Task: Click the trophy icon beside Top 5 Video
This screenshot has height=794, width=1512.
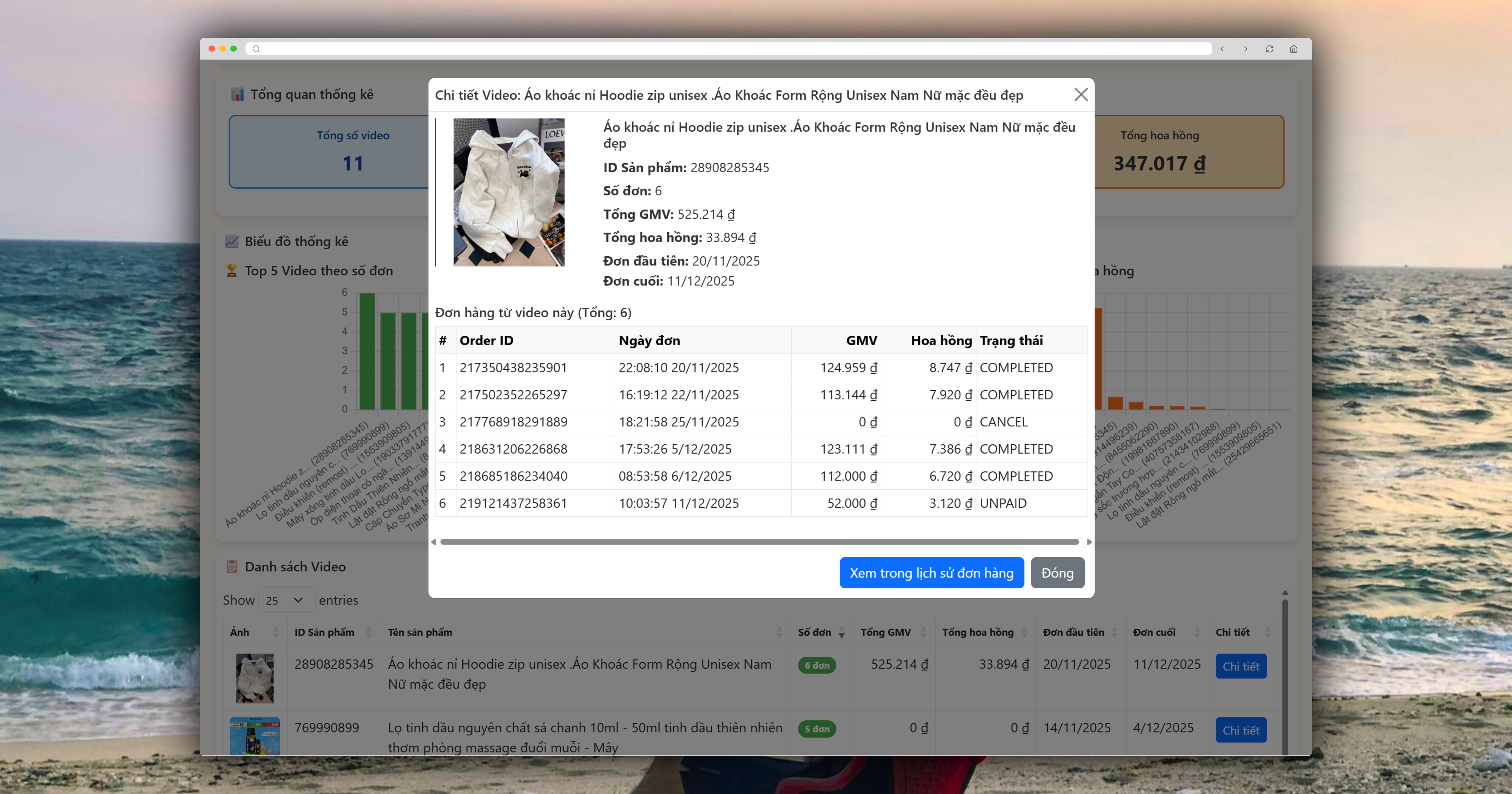Action: (x=232, y=271)
